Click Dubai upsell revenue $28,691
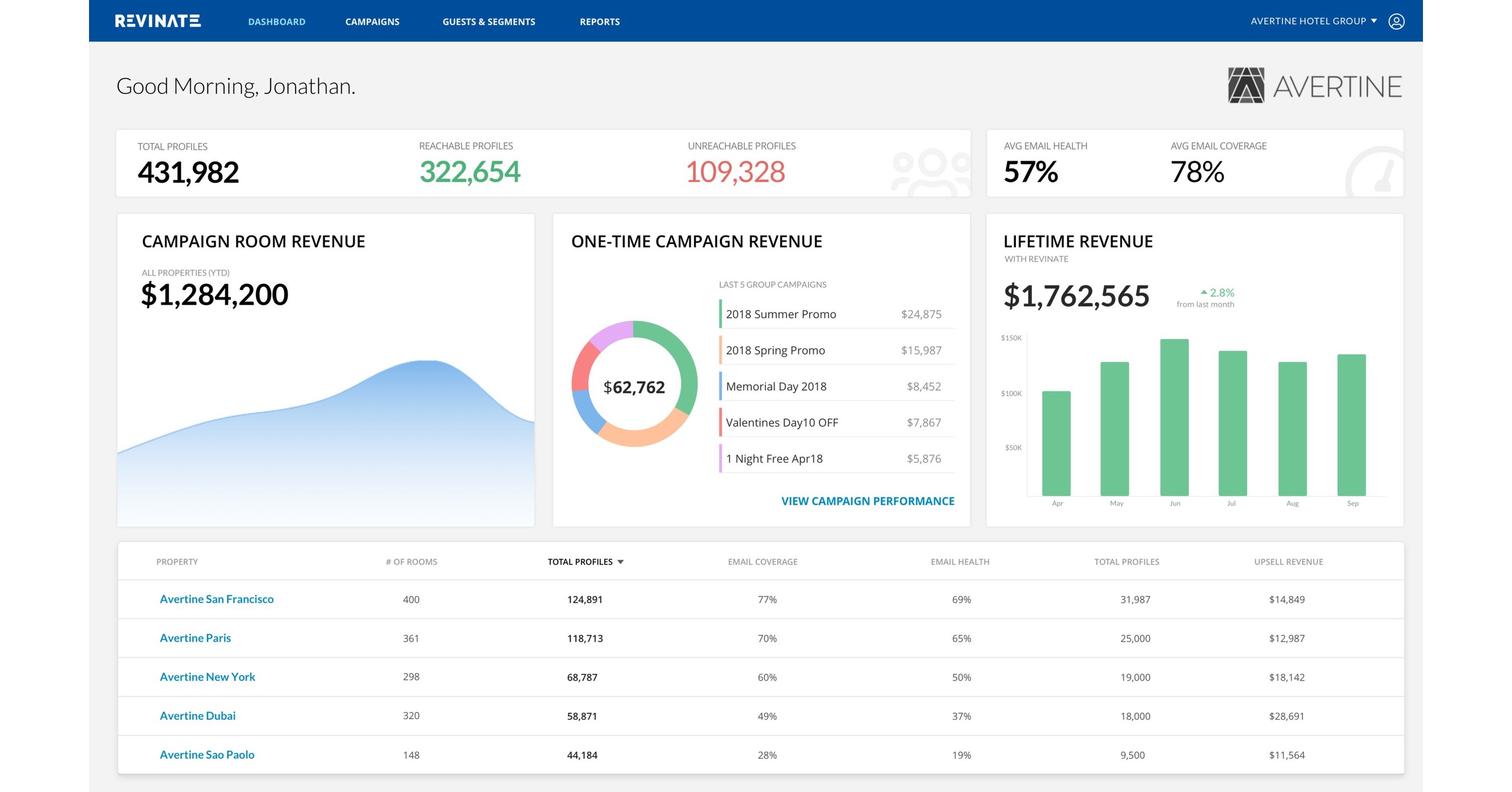Viewport: 1512px width, 792px height. [x=1287, y=716]
